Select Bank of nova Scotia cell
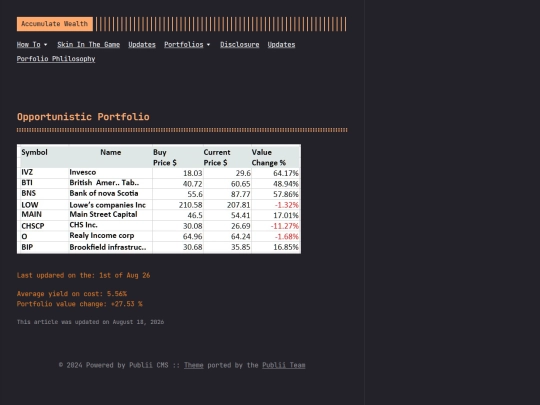540x405 pixels. click(x=104, y=194)
